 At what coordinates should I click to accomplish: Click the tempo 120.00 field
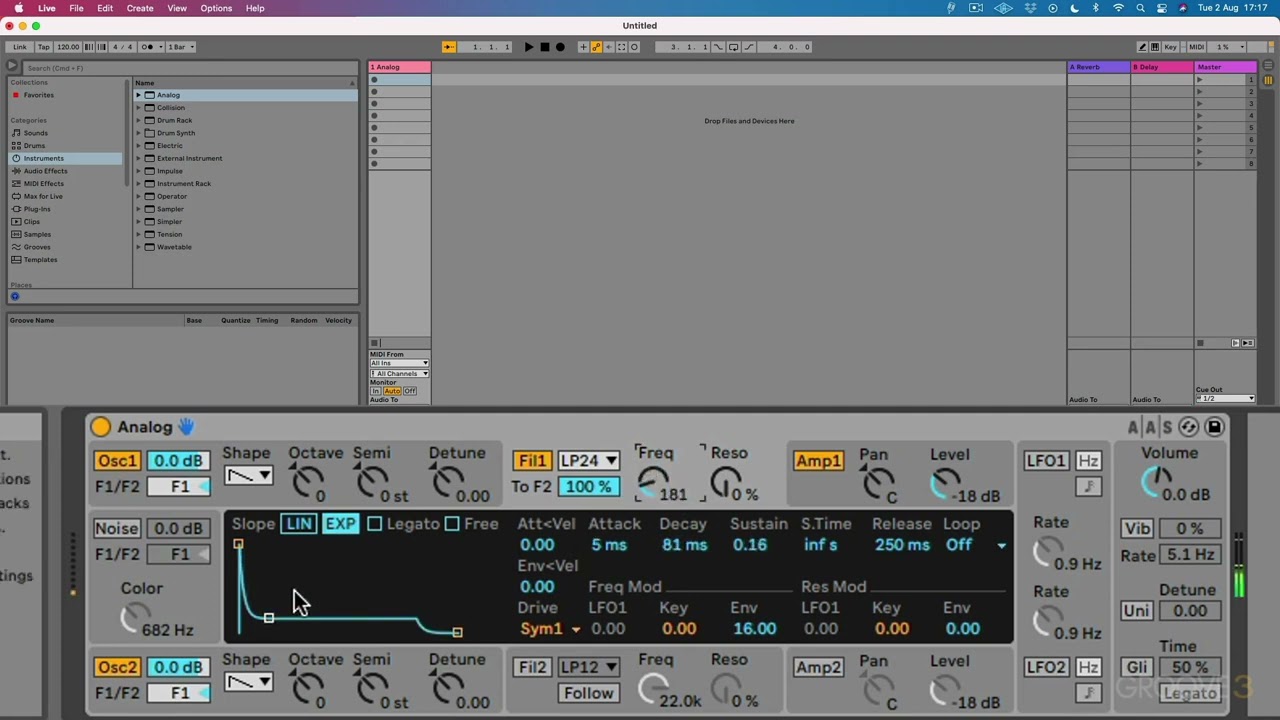tap(68, 47)
